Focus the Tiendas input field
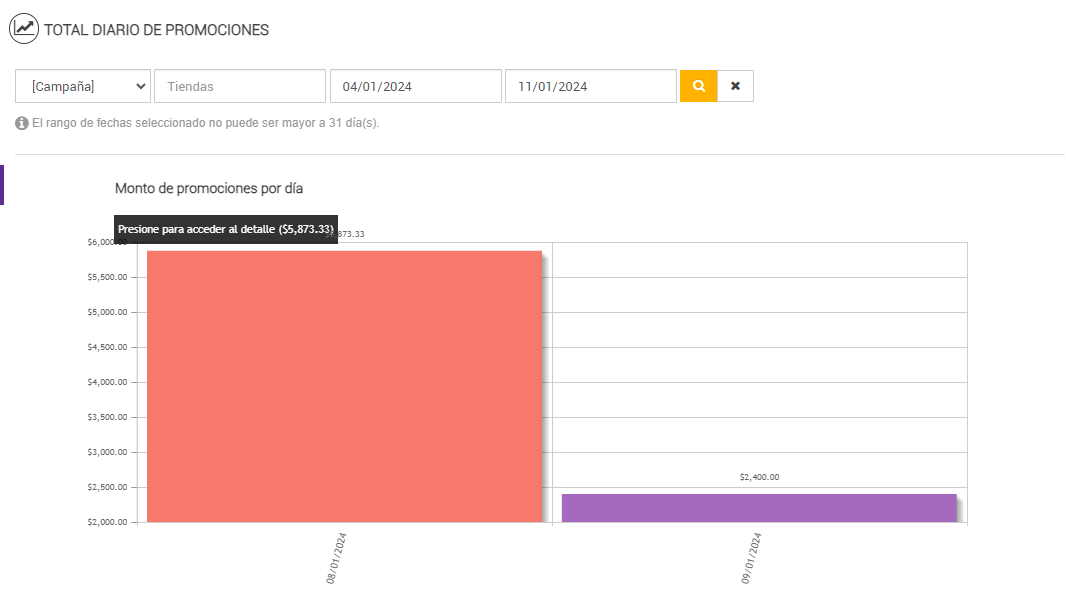This screenshot has width=1065, height=609. (240, 86)
